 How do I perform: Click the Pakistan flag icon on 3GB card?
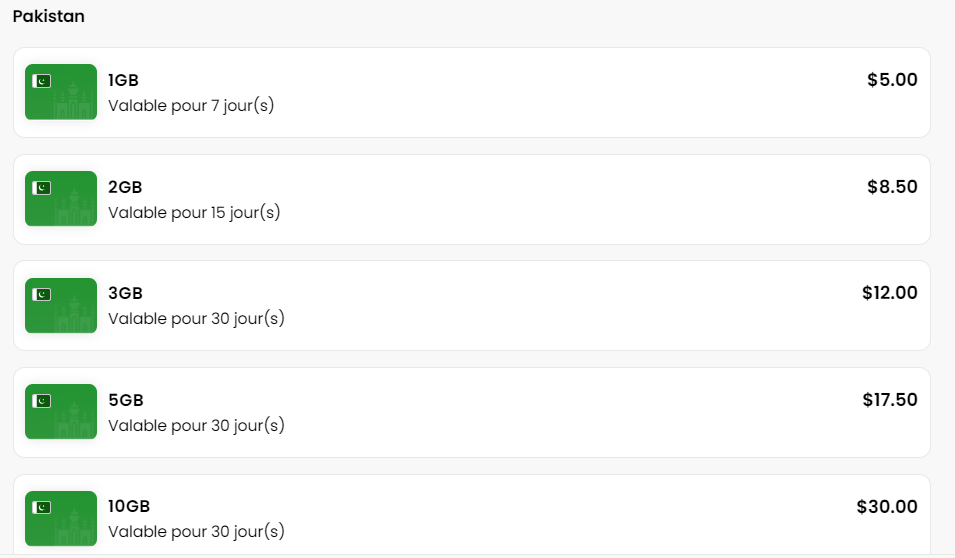coord(41,294)
